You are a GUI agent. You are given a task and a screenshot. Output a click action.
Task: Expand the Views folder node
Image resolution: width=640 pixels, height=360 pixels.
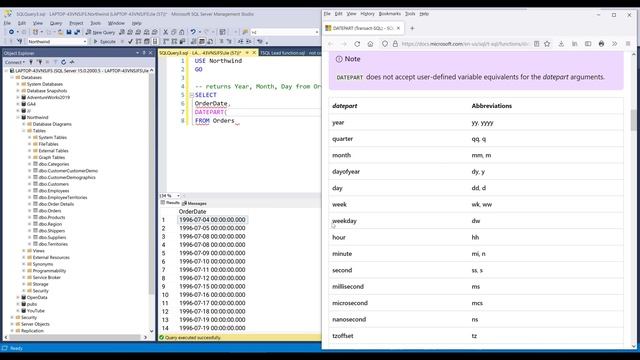click(24, 251)
